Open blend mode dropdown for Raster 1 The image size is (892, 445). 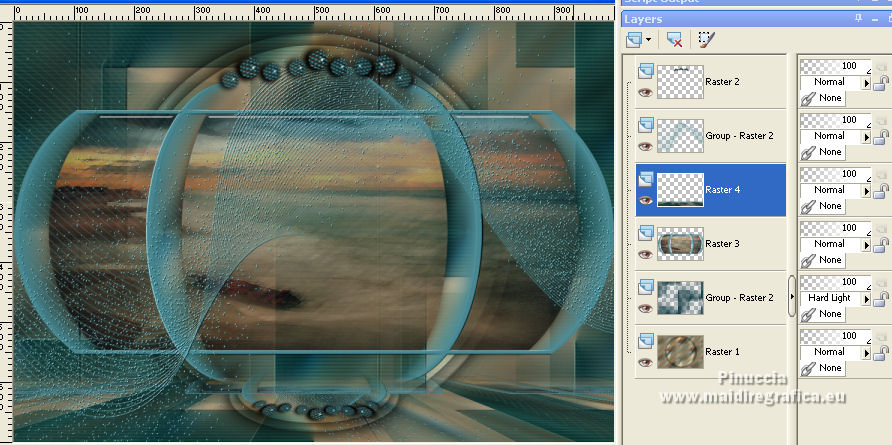pyautogui.click(x=867, y=352)
